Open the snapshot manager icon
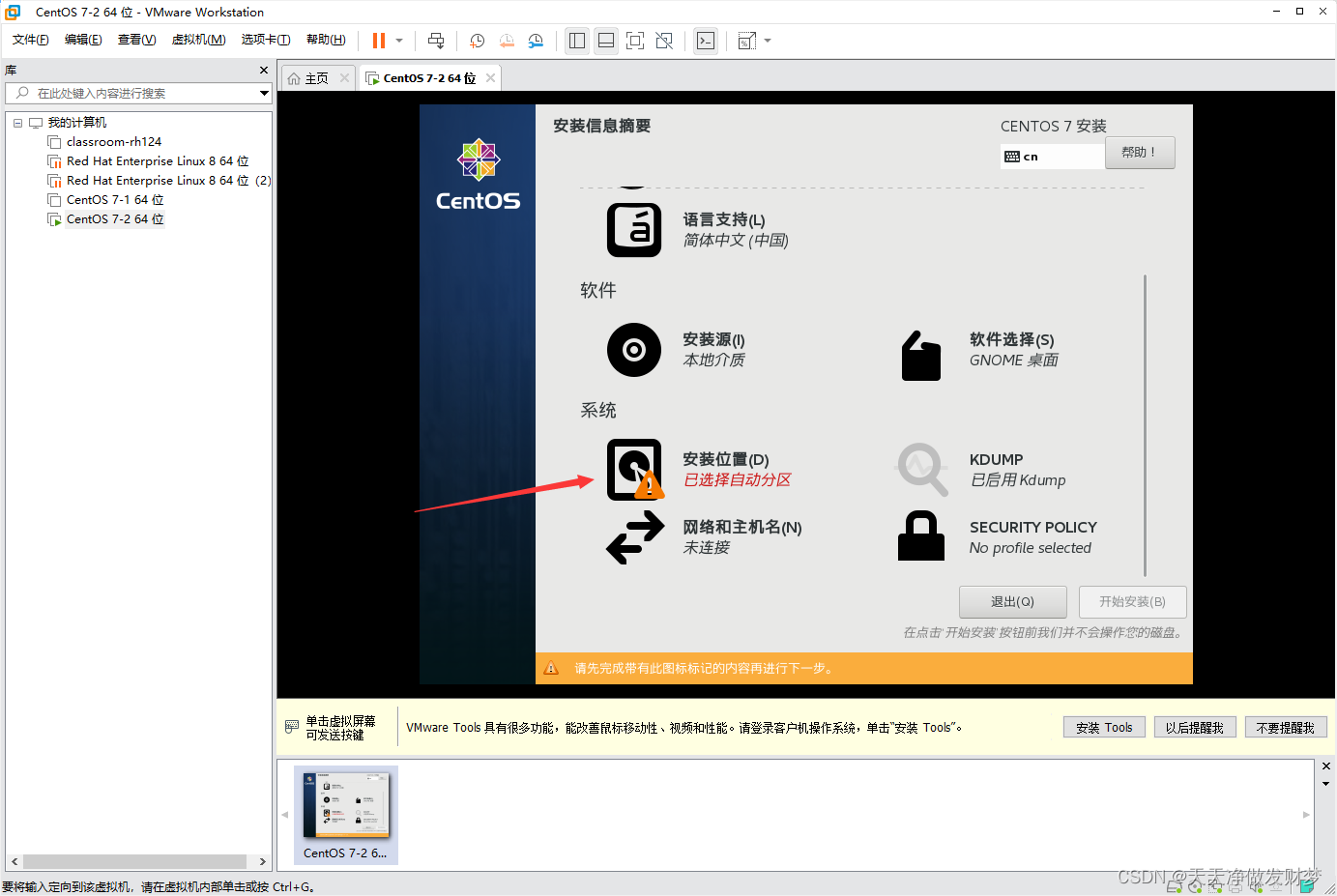This screenshot has width=1337, height=896. coord(536,41)
